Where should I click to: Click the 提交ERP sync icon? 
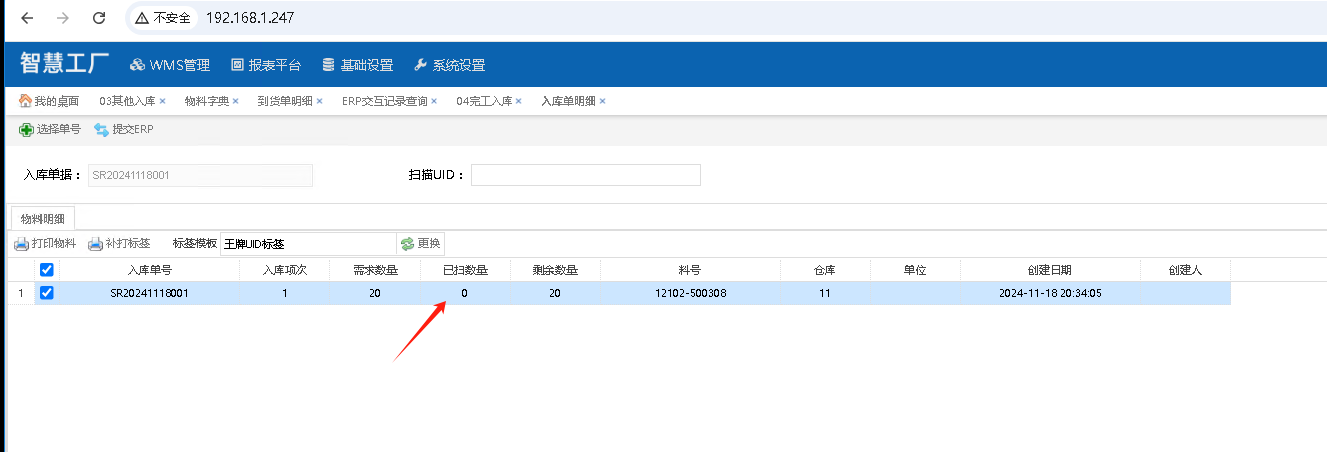tap(101, 130)
